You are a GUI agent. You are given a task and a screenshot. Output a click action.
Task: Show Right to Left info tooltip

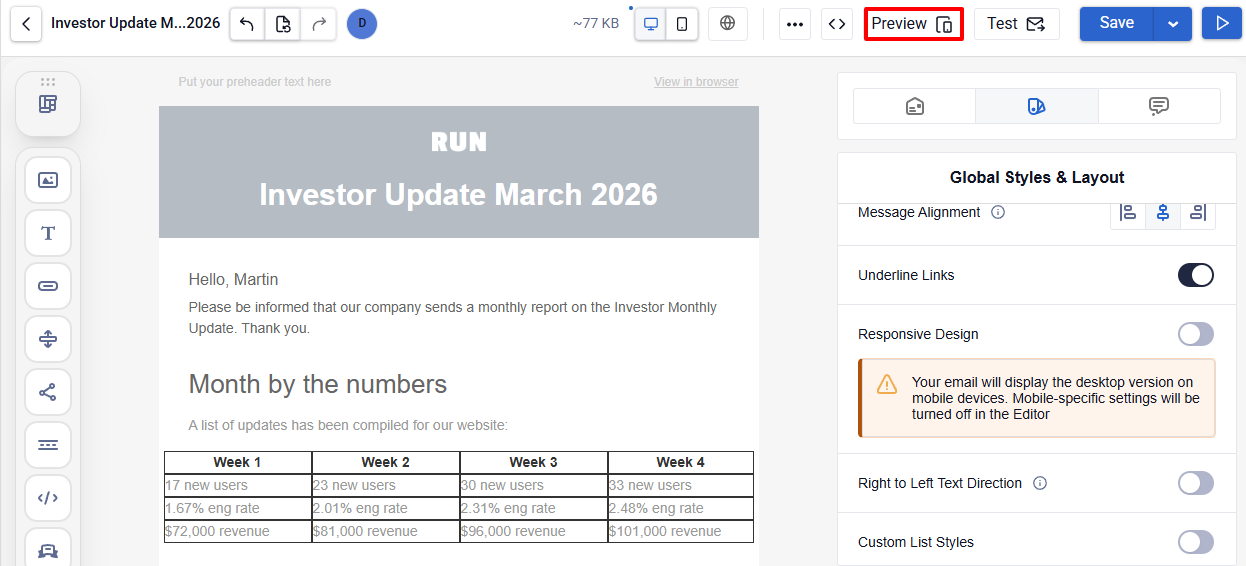1040,483
